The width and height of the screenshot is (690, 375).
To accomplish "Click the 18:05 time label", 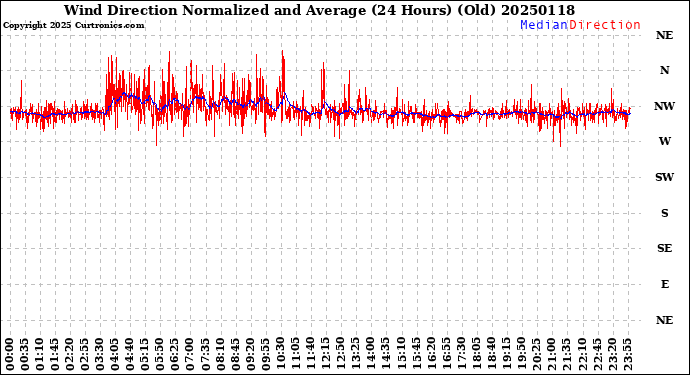I will tap(477, 354).
